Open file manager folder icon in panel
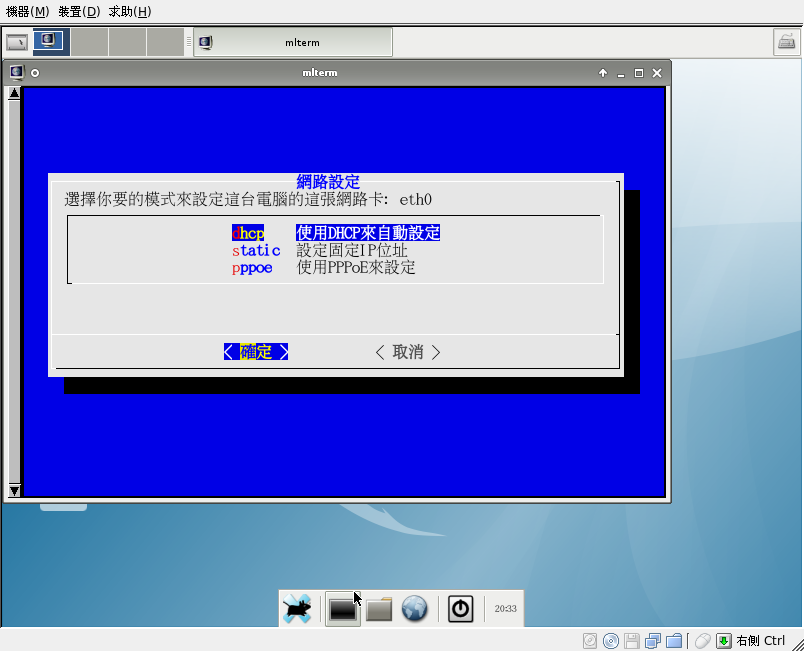Screen dimensions: 804x651 coord(379,609)
